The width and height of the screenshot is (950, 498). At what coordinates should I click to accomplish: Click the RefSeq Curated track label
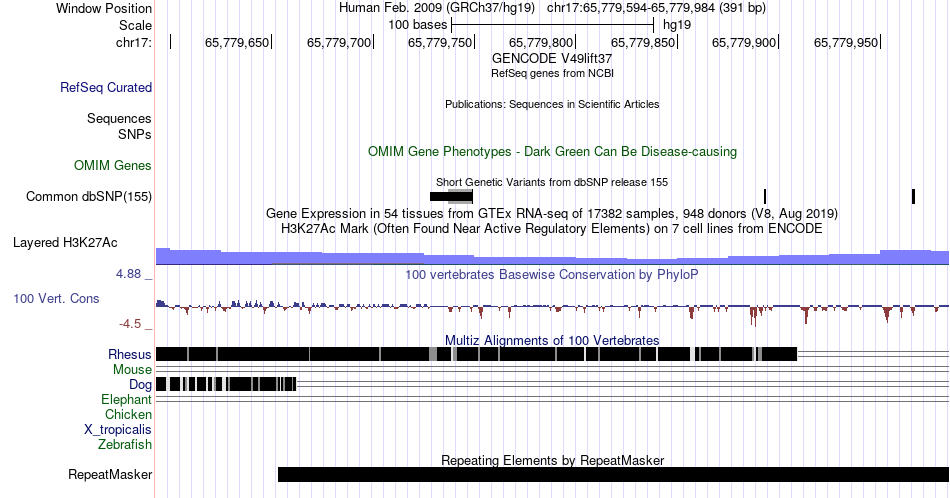coord(105,87)
